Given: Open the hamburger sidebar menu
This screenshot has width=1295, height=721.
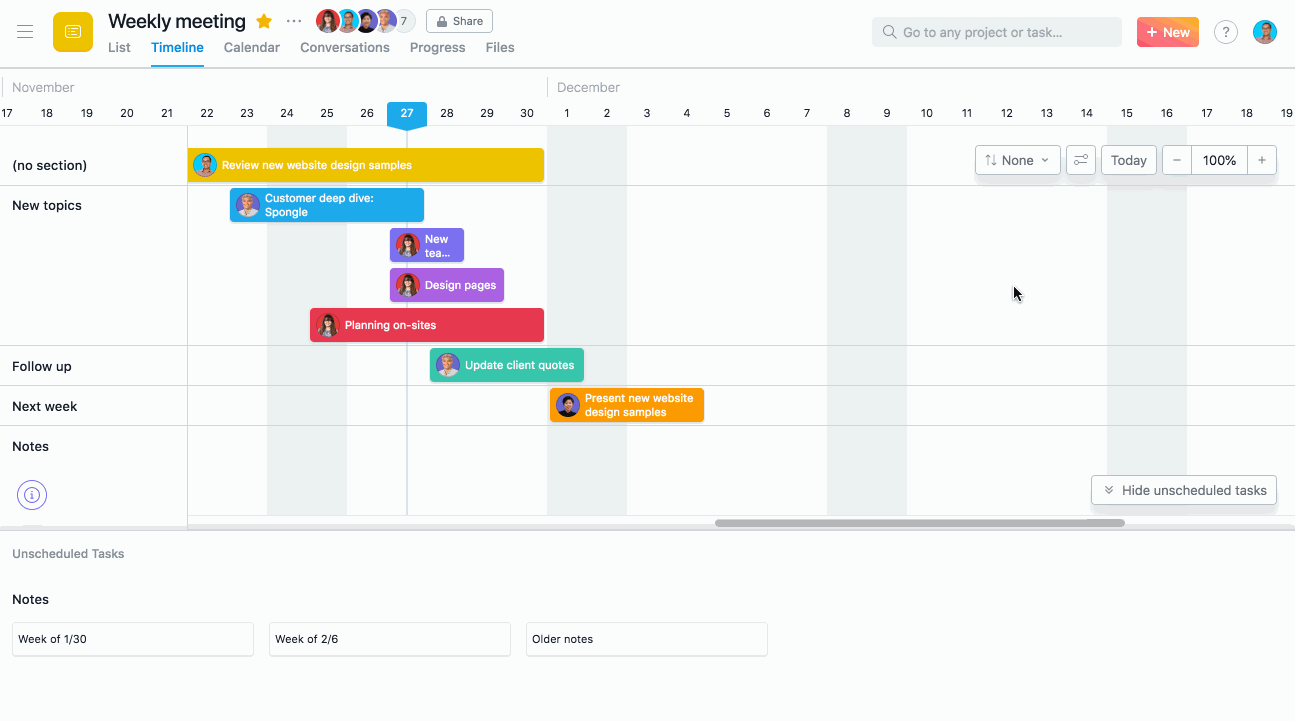Looking at the screenshot, I should pos(25,32).
